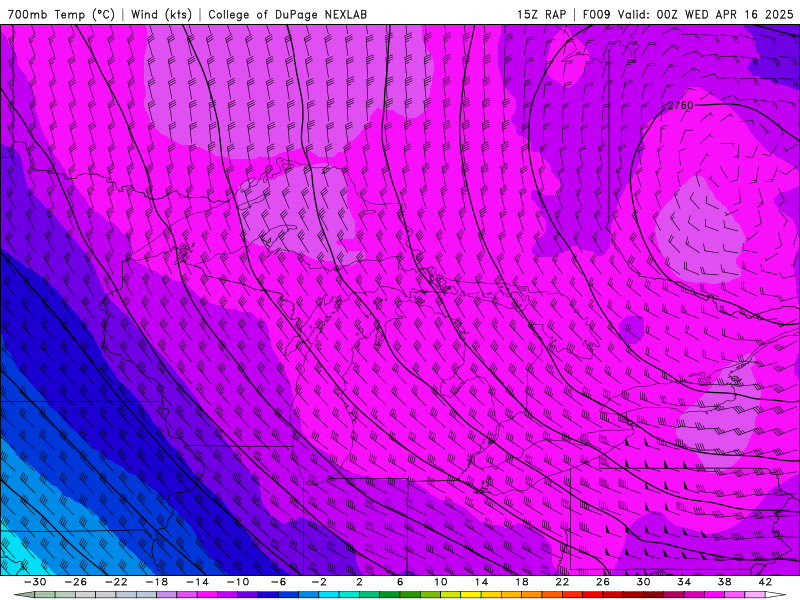
Task: Click the white right arrow end of color bar
Action: (776, 595)
